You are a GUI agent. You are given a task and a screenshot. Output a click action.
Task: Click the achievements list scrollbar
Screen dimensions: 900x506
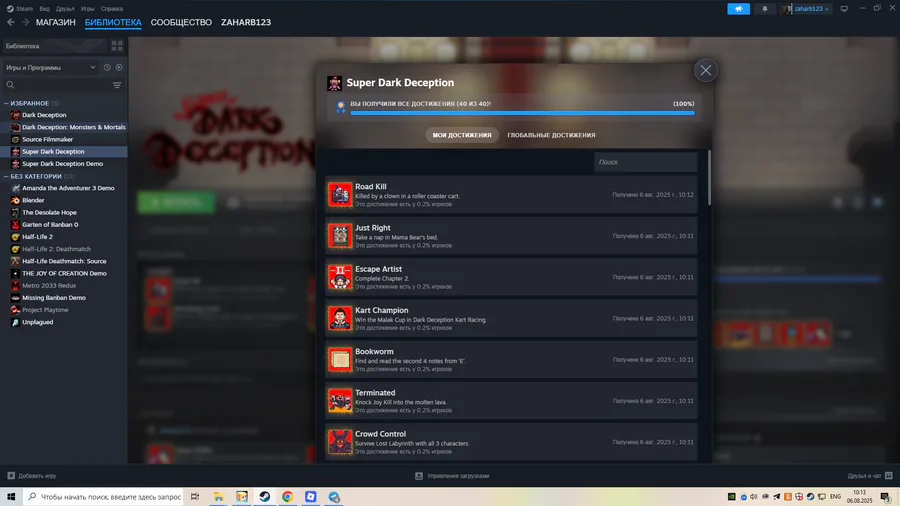point(709,178)
